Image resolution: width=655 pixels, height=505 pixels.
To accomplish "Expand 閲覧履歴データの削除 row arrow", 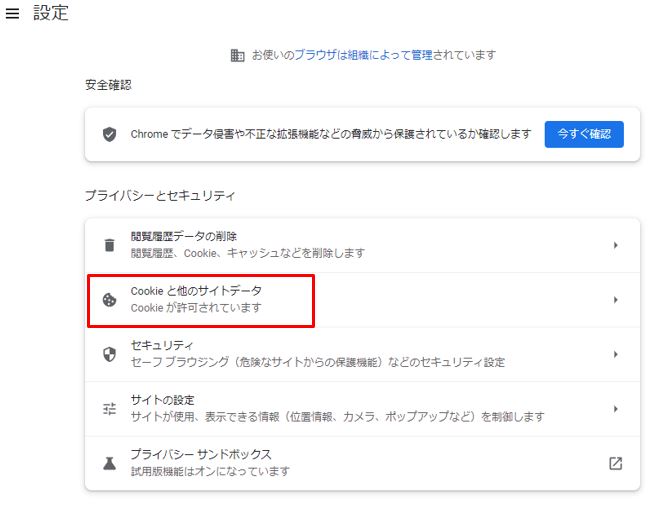I will (x=616, y=245).
